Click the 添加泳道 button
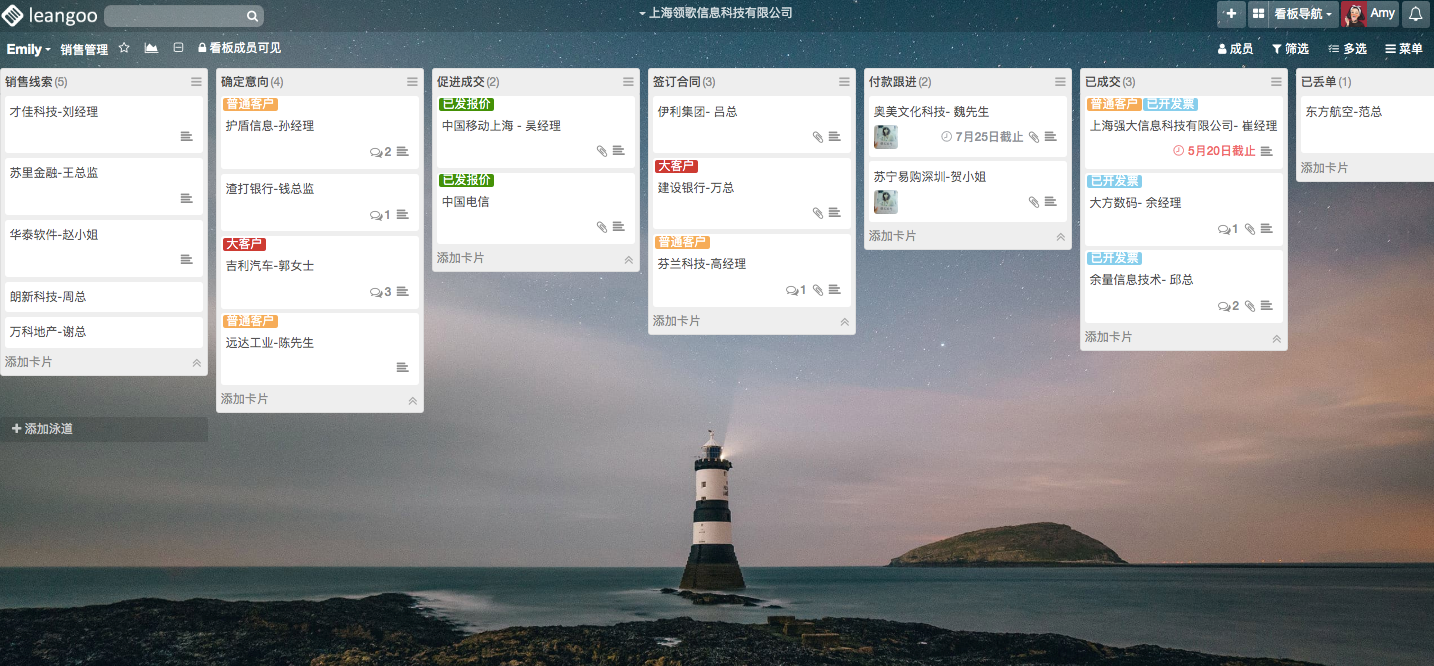Screen dimensions: 1434x666 pos(42,429)
